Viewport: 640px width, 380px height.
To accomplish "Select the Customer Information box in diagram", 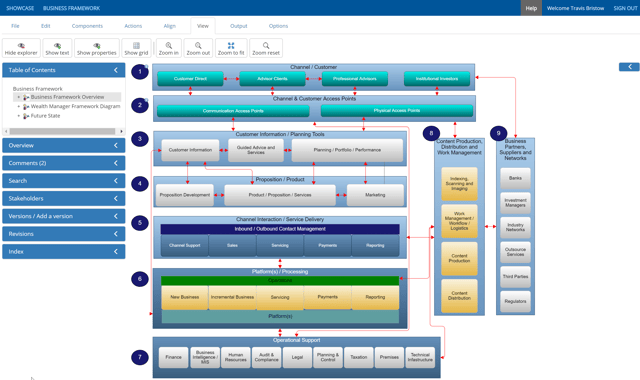I will 190,150.
